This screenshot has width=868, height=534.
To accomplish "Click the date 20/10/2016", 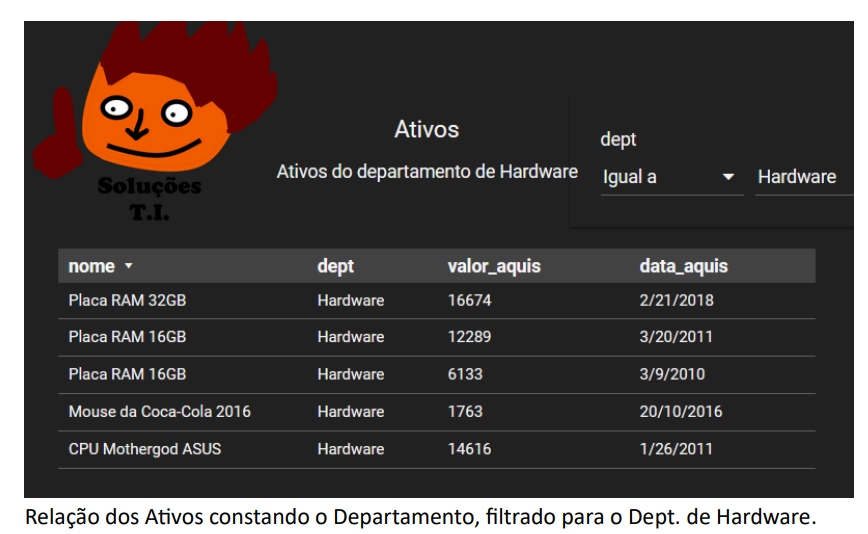I will (681, 412).
